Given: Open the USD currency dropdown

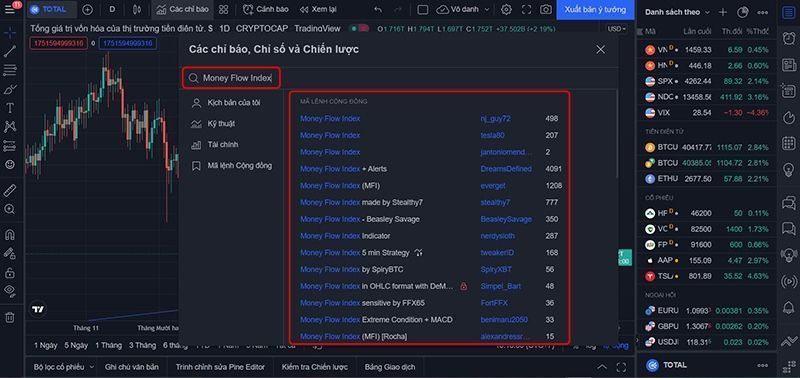Looking at the screenshot, I should (x=616, y=29).
